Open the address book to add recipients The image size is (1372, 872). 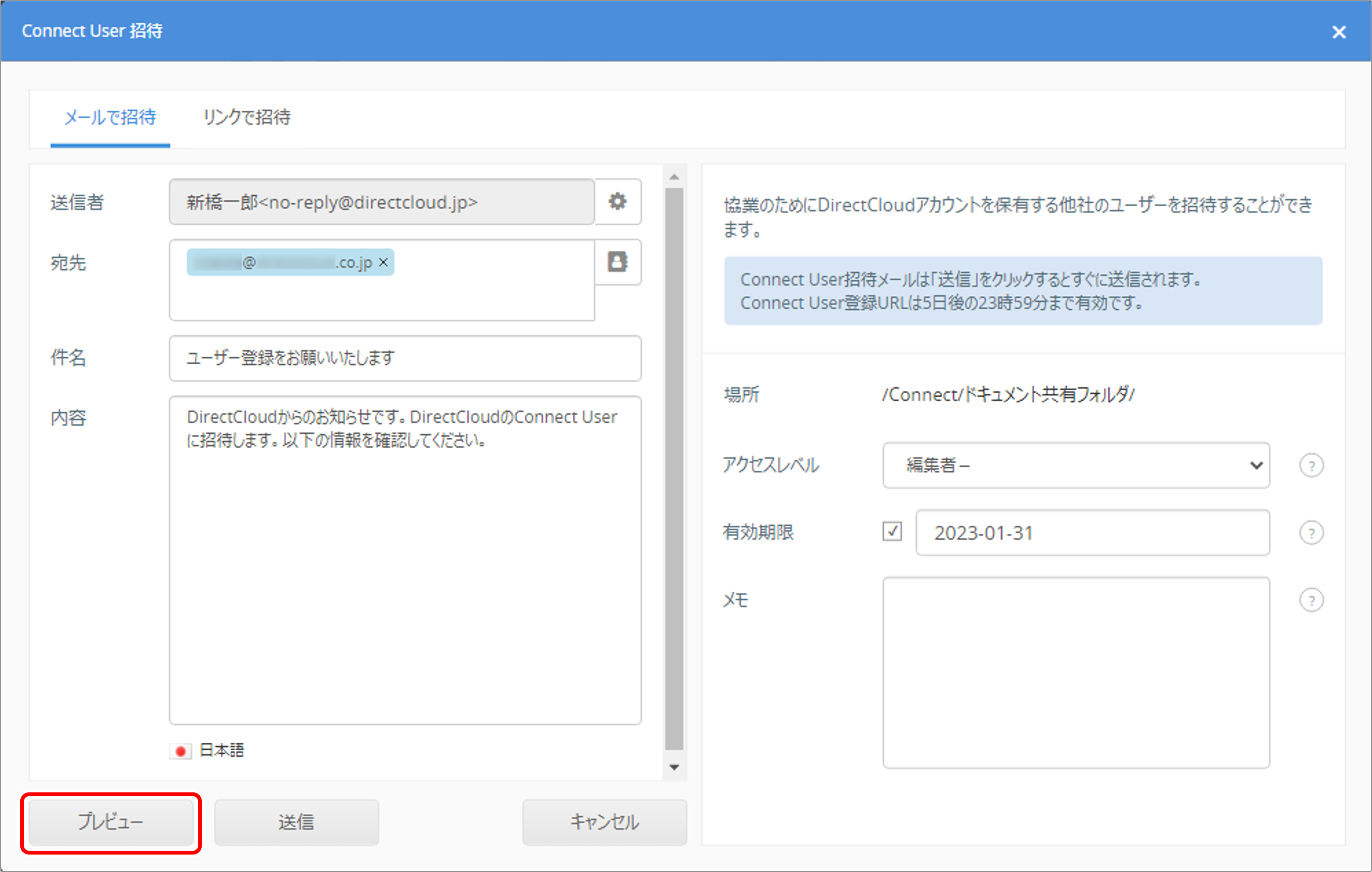[618, 262]
